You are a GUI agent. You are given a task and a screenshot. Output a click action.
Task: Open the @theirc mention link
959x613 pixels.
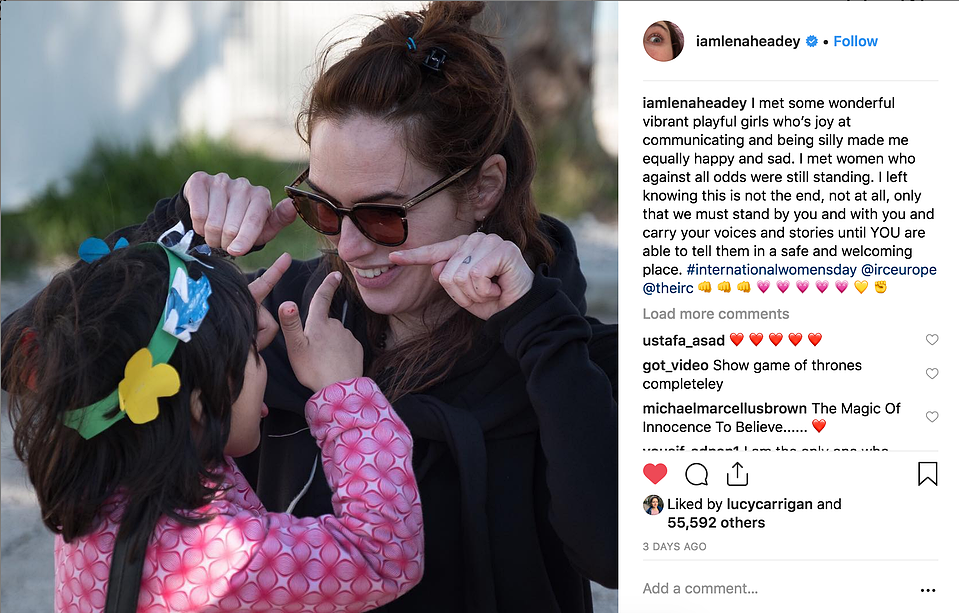pos(668,288)
